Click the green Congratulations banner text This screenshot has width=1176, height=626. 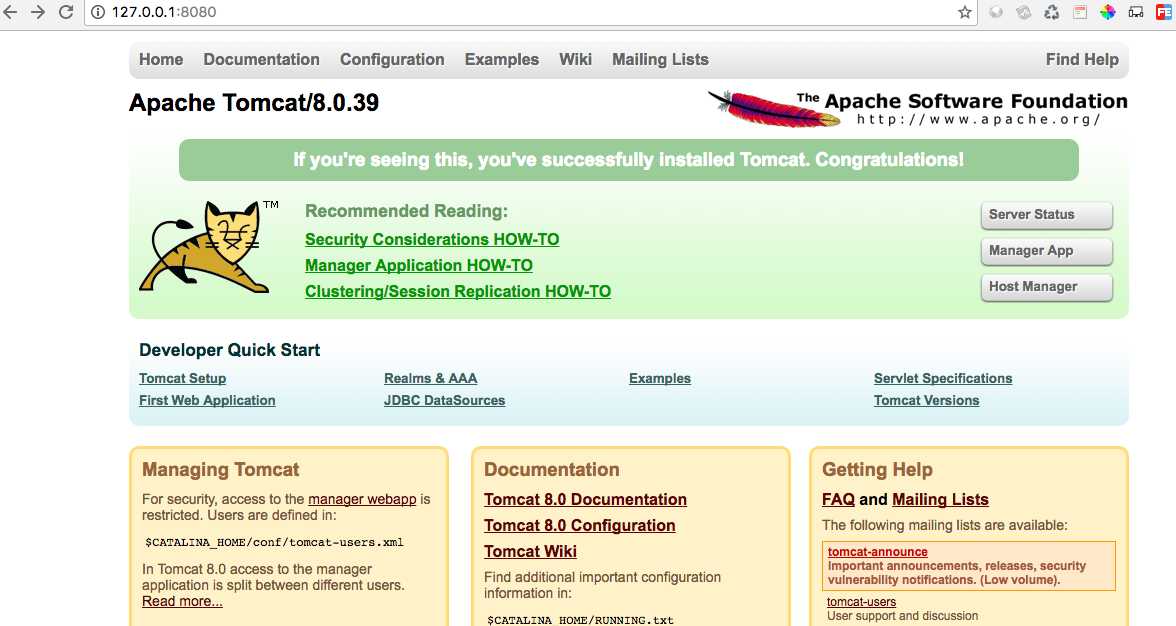pyautogui.click(x=628, y=160)
